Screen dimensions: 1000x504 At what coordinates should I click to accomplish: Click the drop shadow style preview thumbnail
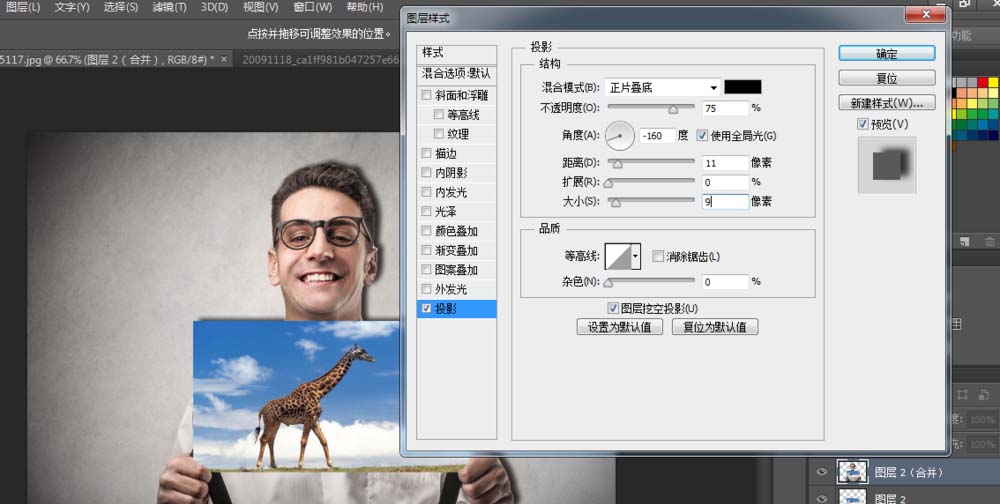(886, 165)
